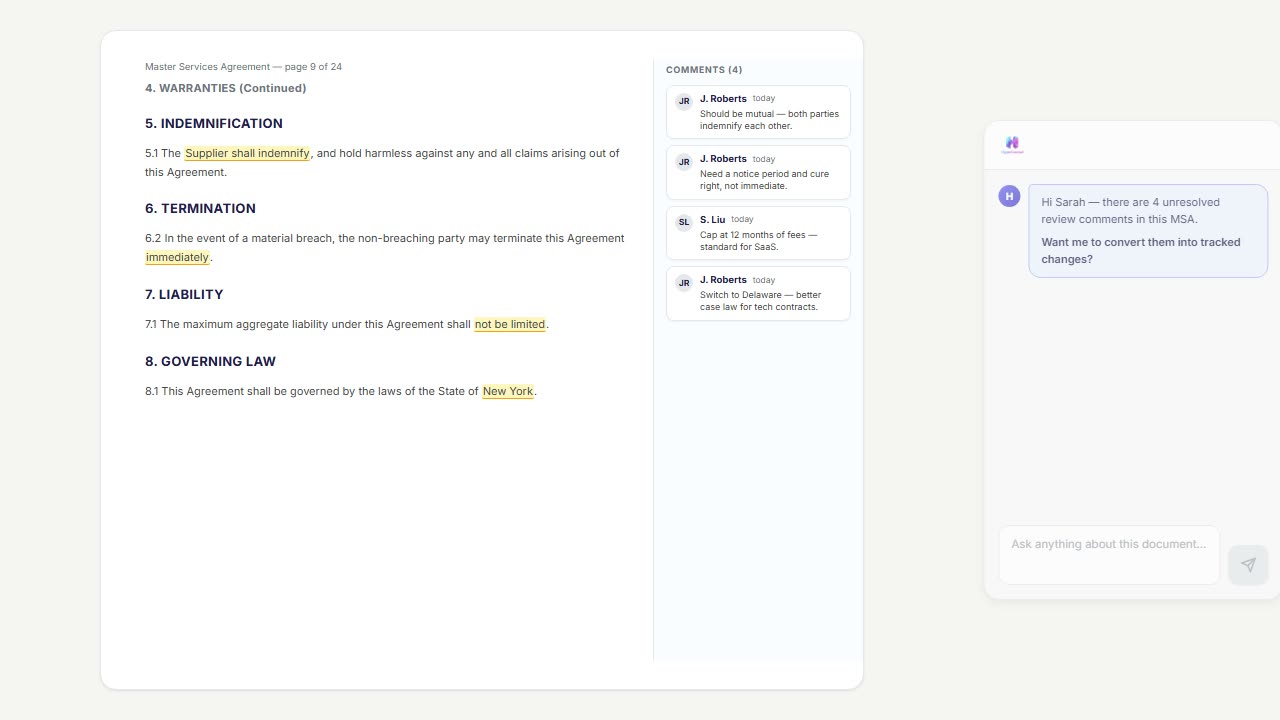Select highlighted text 'Supplier shall indemnify'
Image resolution: width=1280 pixels, height=720 pixels.
coord(247,154)
